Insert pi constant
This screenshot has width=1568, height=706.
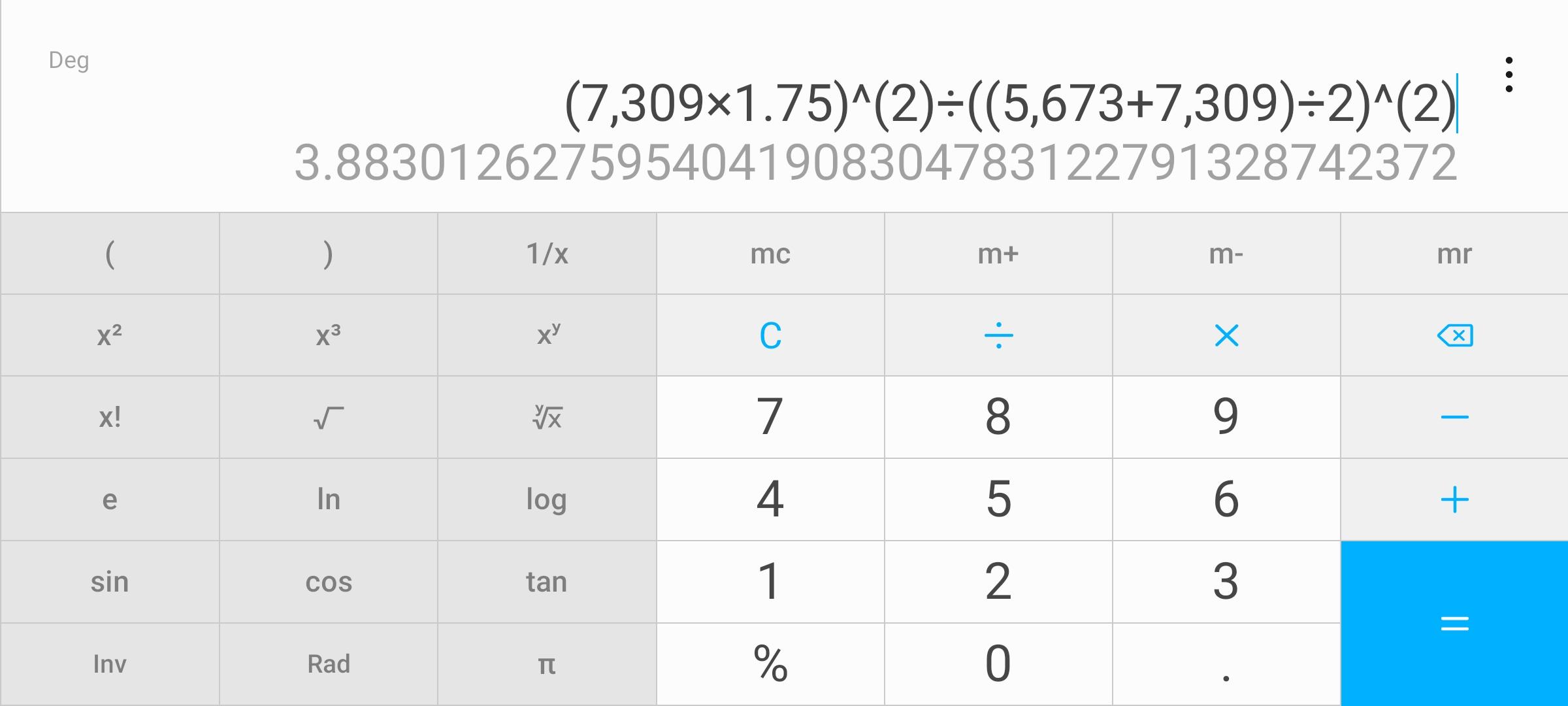coord(547,664)
